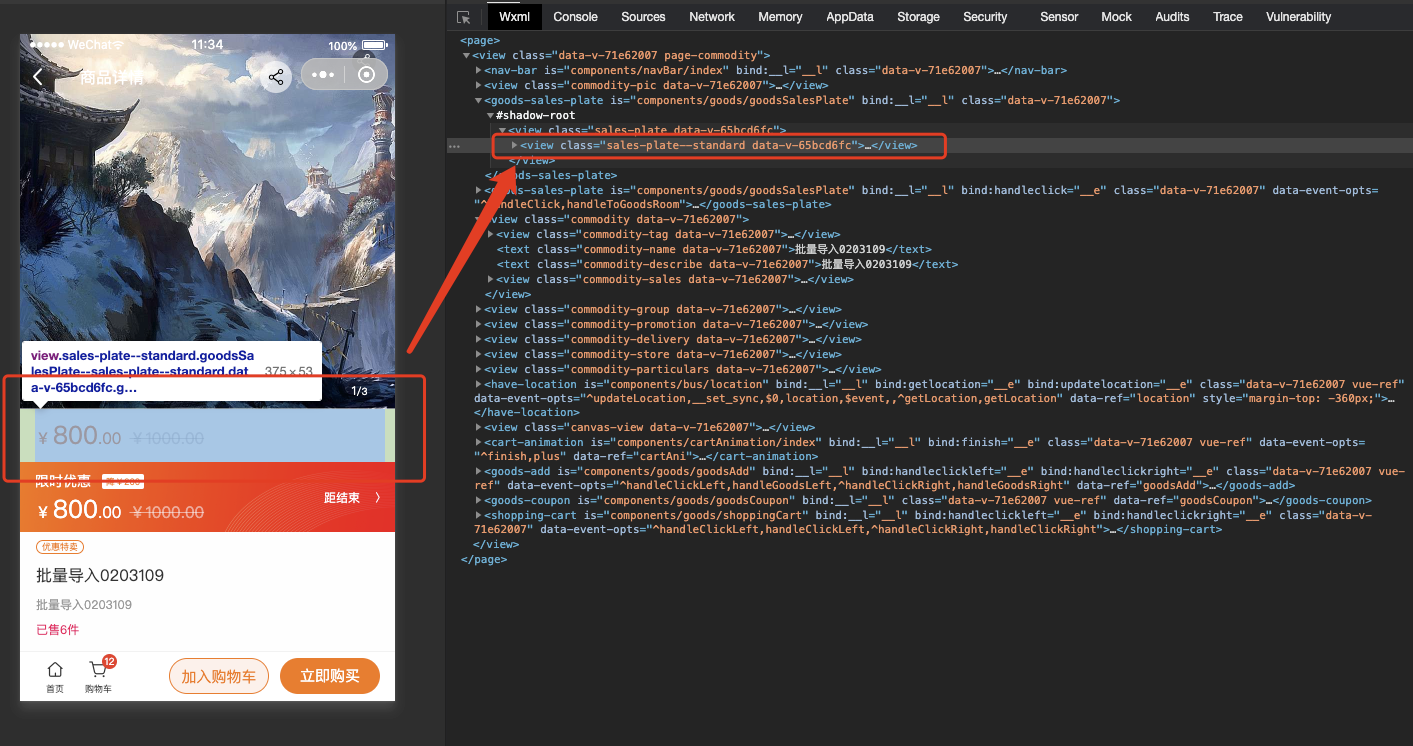Expand the nav-bar node
The image size is (1413, 746).
[x=478, y=71]
